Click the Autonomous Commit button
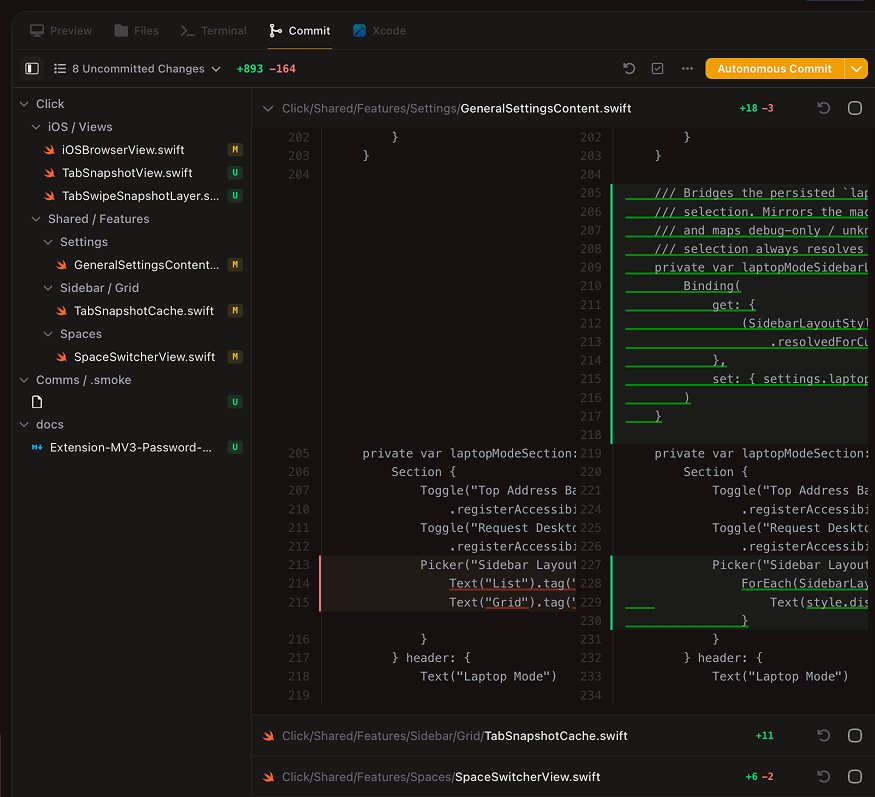Screen dimensions: 875x797 pyautogui.click(x=774, y=69)
